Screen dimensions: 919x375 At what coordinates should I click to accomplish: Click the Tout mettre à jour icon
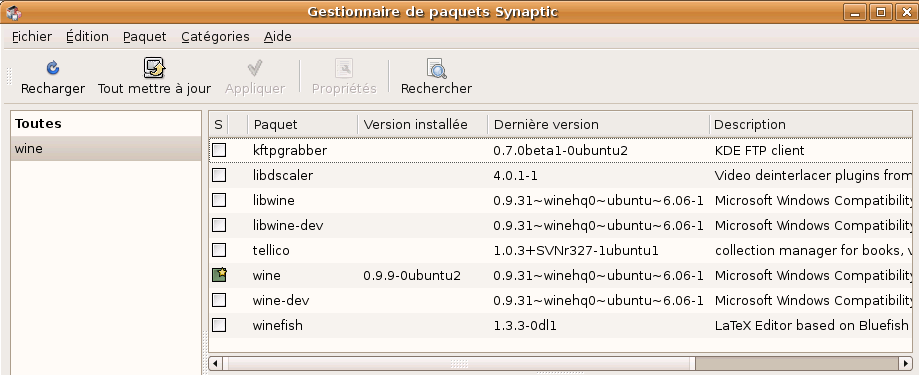coord(154,68)
